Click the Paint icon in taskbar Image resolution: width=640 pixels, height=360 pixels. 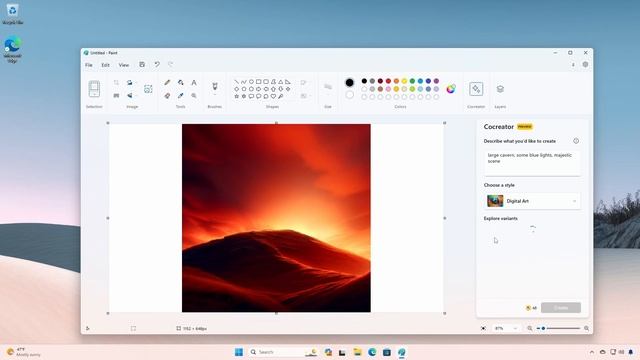coord(402,352)
